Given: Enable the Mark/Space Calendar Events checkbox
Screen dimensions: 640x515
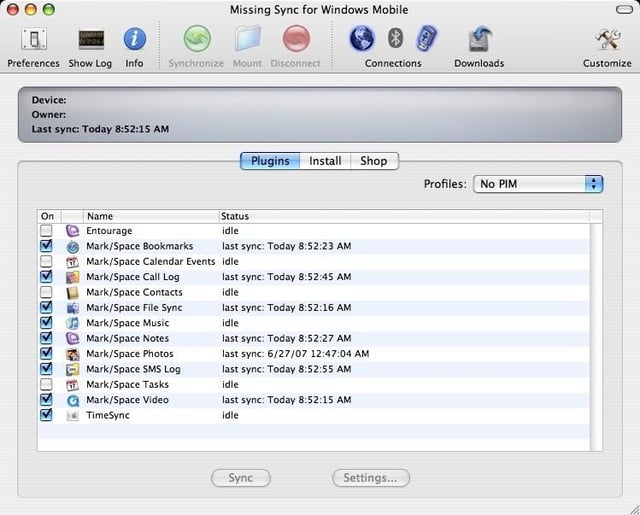Looking at the screenshot, I should (x=46, y=261).
